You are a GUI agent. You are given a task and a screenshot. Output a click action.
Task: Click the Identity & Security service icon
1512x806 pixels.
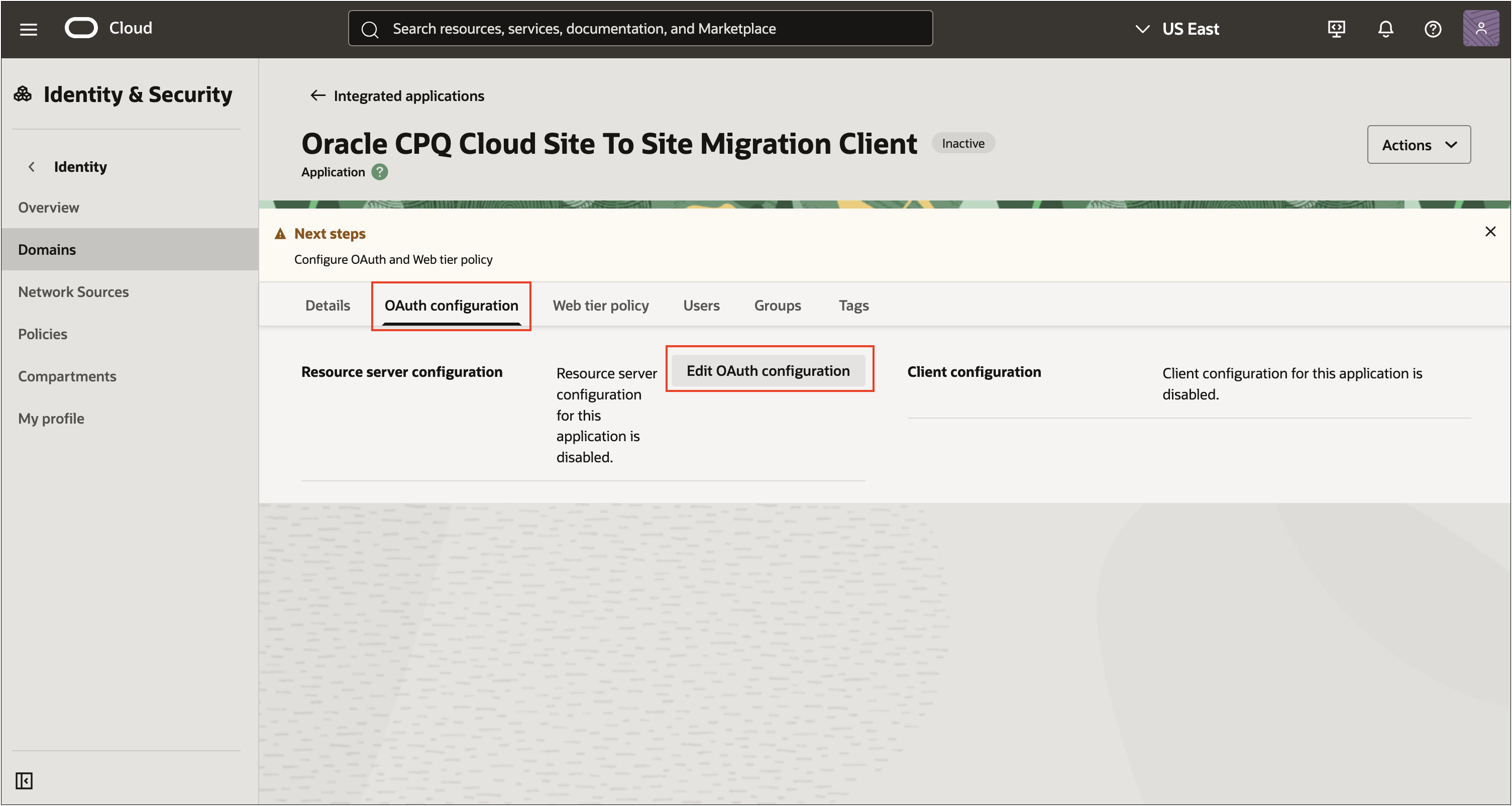23,94
